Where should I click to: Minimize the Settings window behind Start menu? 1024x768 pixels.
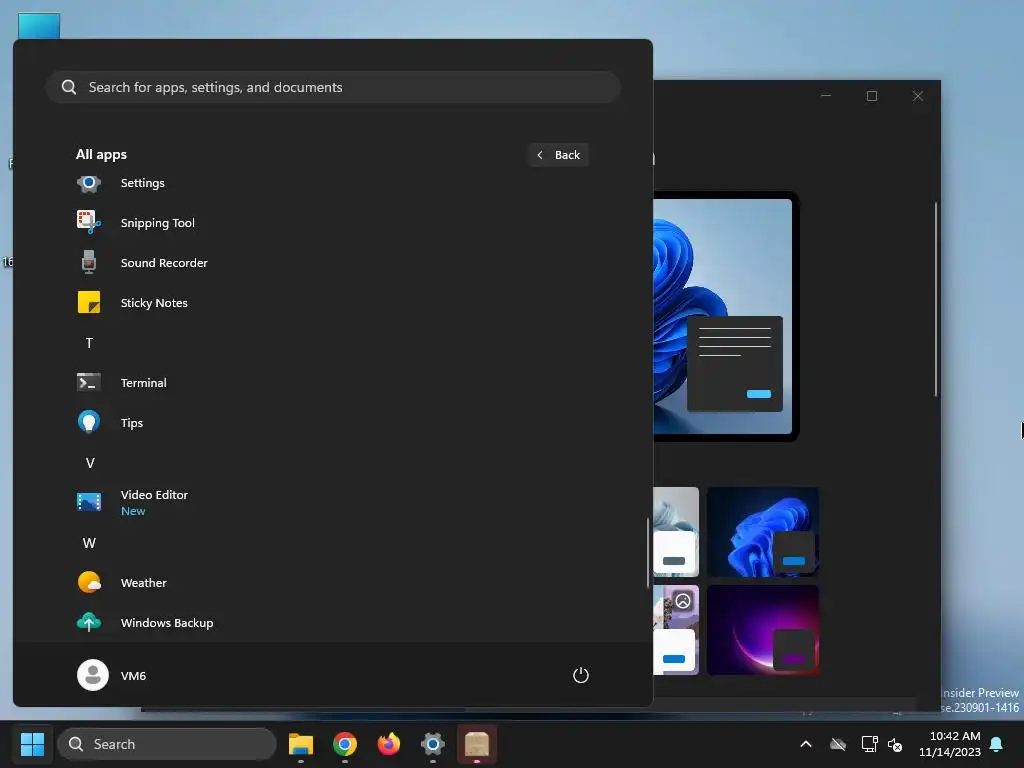coord(826,96)
